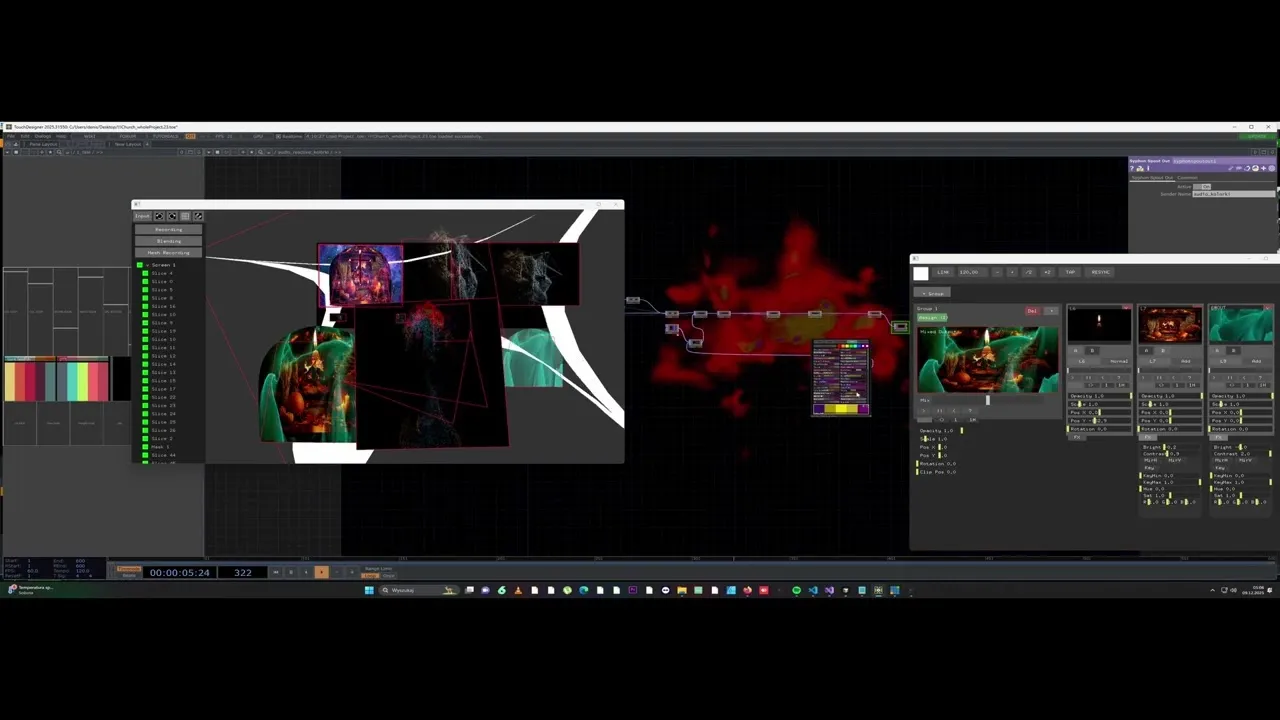
Task: Click the diagonal stripe icon in mapping toolbar
Action: pos(198,216)
